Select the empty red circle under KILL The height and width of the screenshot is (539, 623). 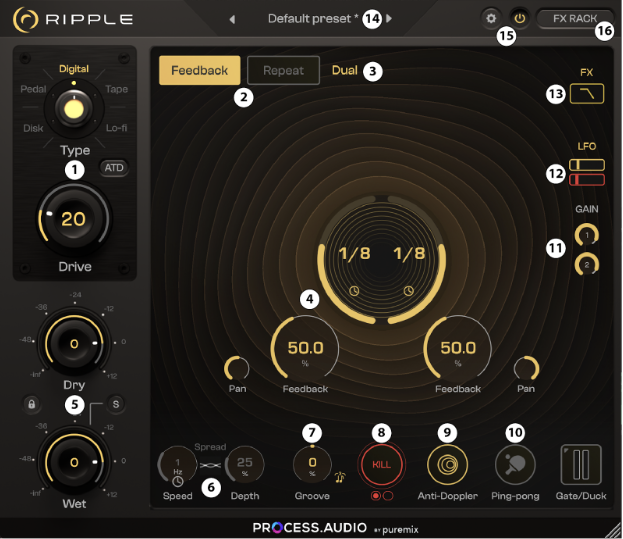388,496
